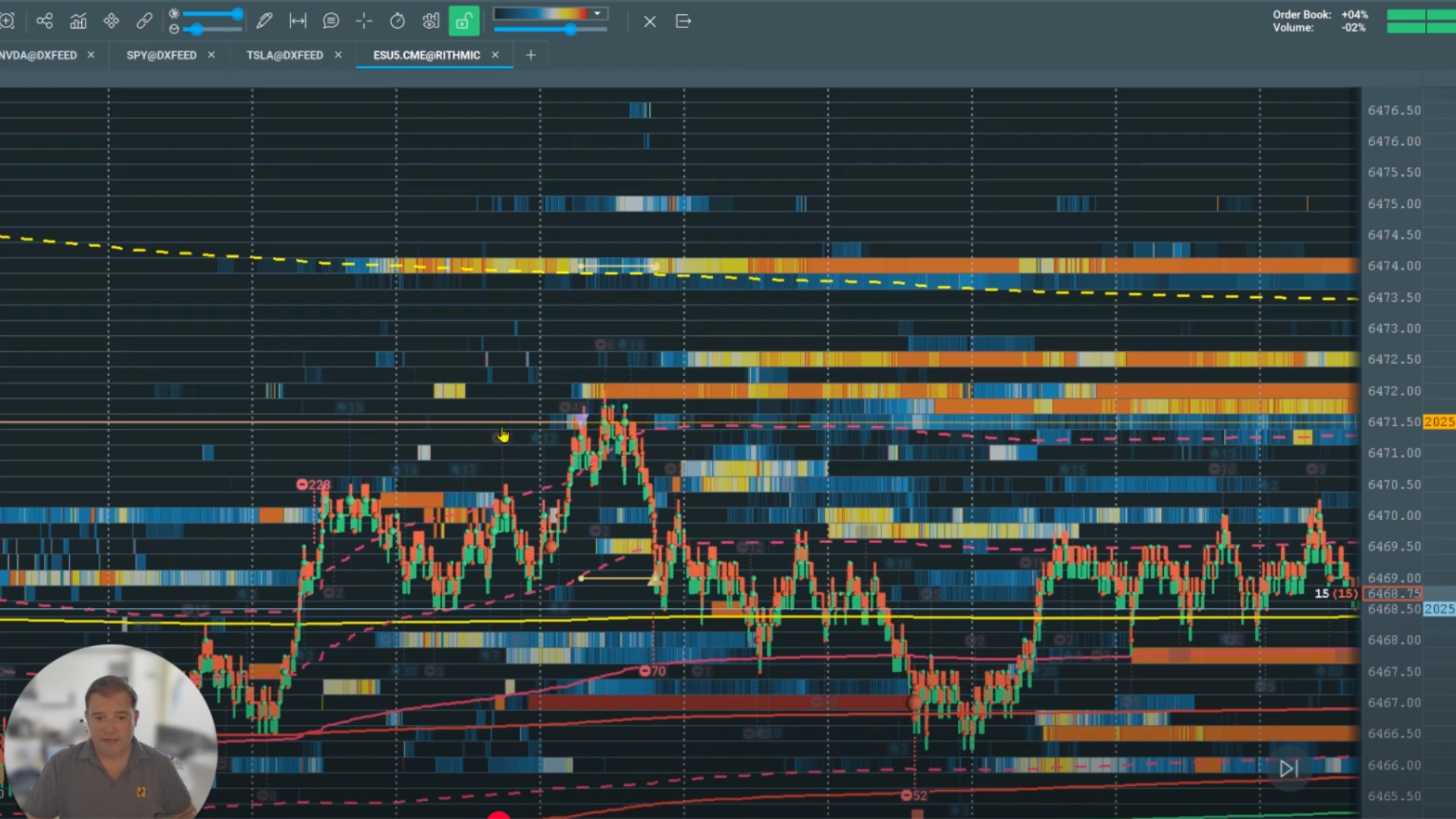Expand the heatmap color gradient dropdown
Viewport: 1456px width, 819px height.
598,14
